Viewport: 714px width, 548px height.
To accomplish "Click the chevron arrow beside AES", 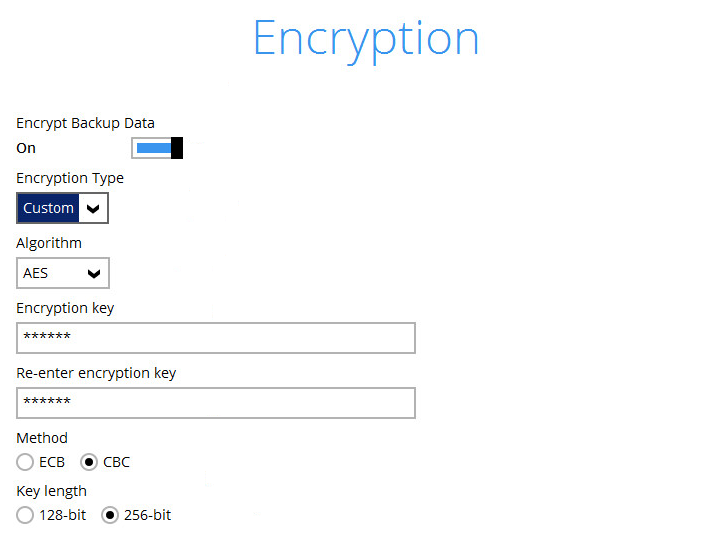I will [94, 273].
